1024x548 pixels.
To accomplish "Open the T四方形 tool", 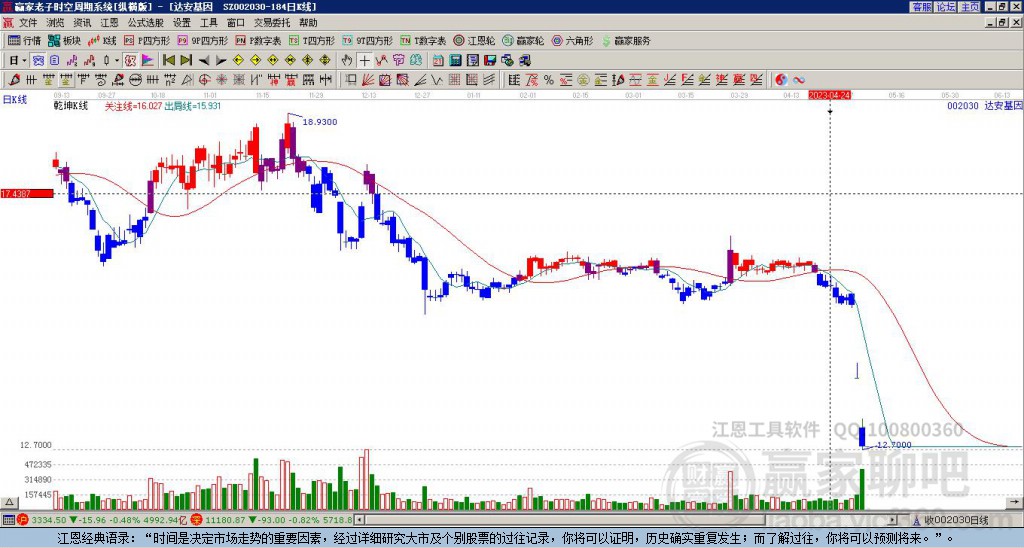I will [312, 40].
